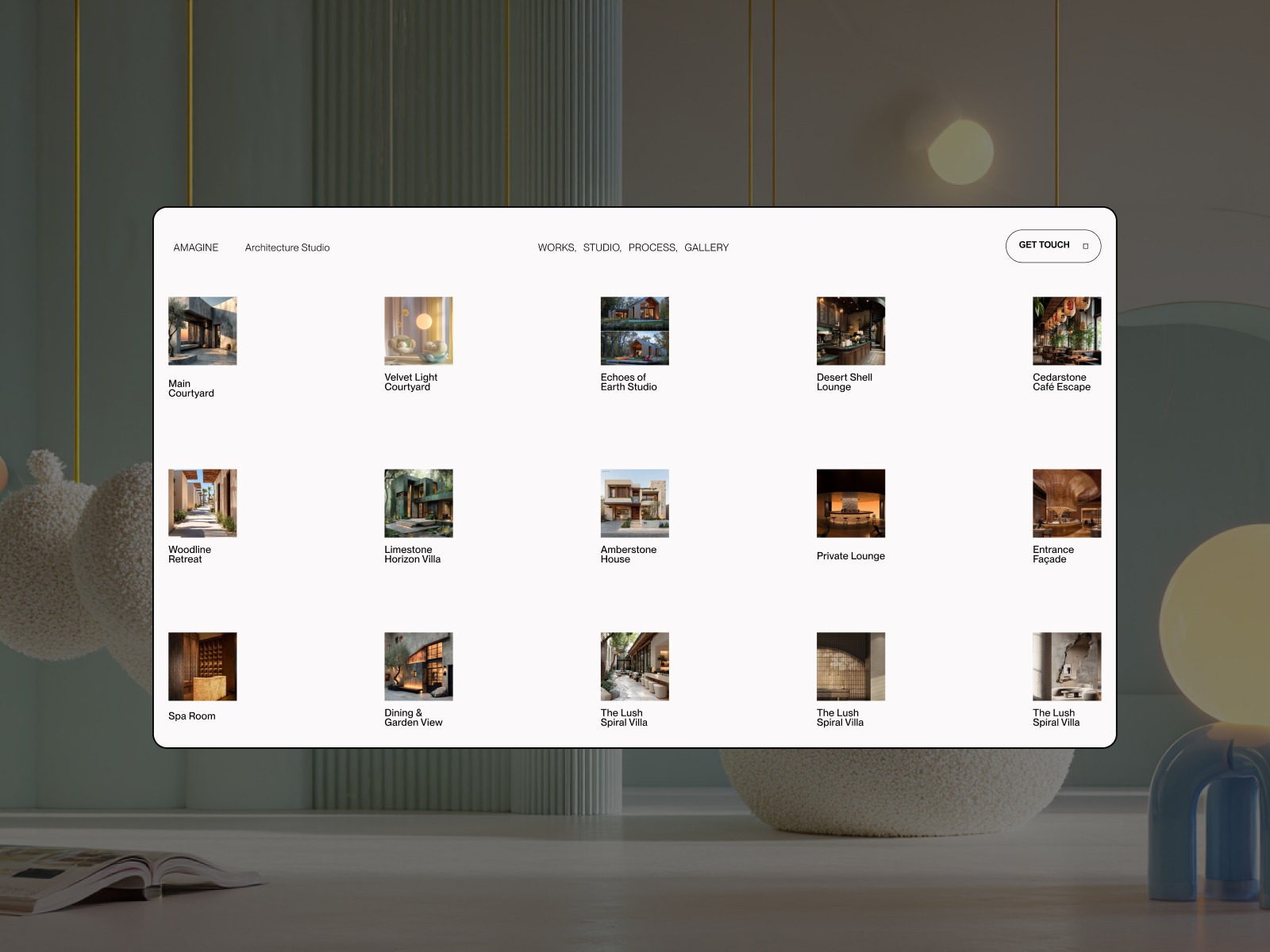Select the Architecture Studio header text

click(x=287, y=248)
